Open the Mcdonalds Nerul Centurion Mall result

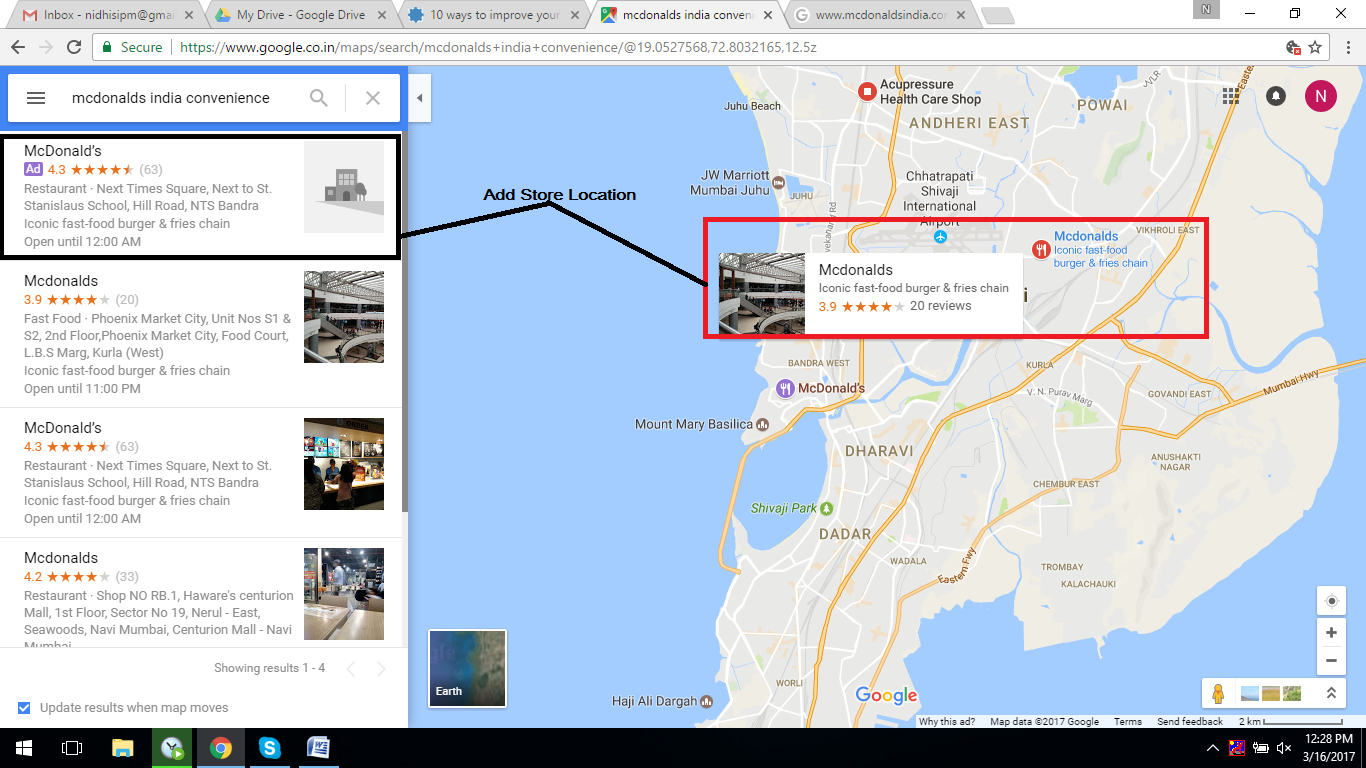tap(201, 594)
